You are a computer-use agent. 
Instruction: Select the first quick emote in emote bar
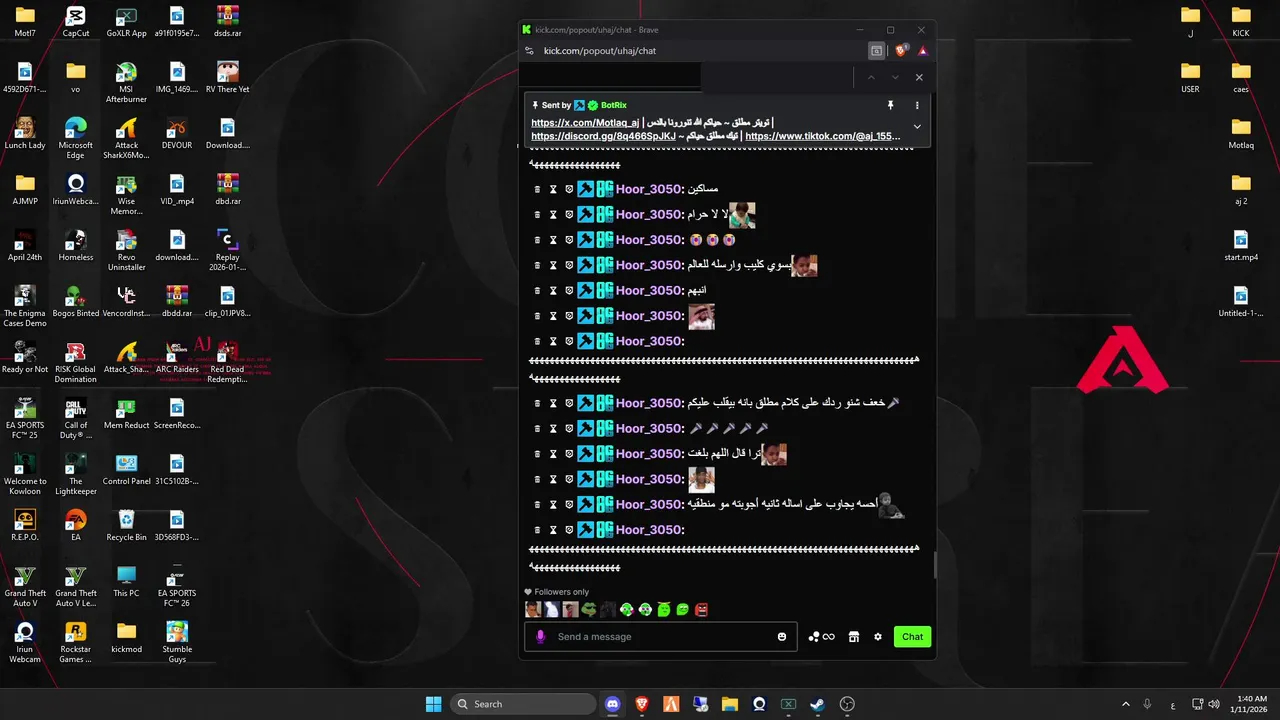click(x=533, y=609)
